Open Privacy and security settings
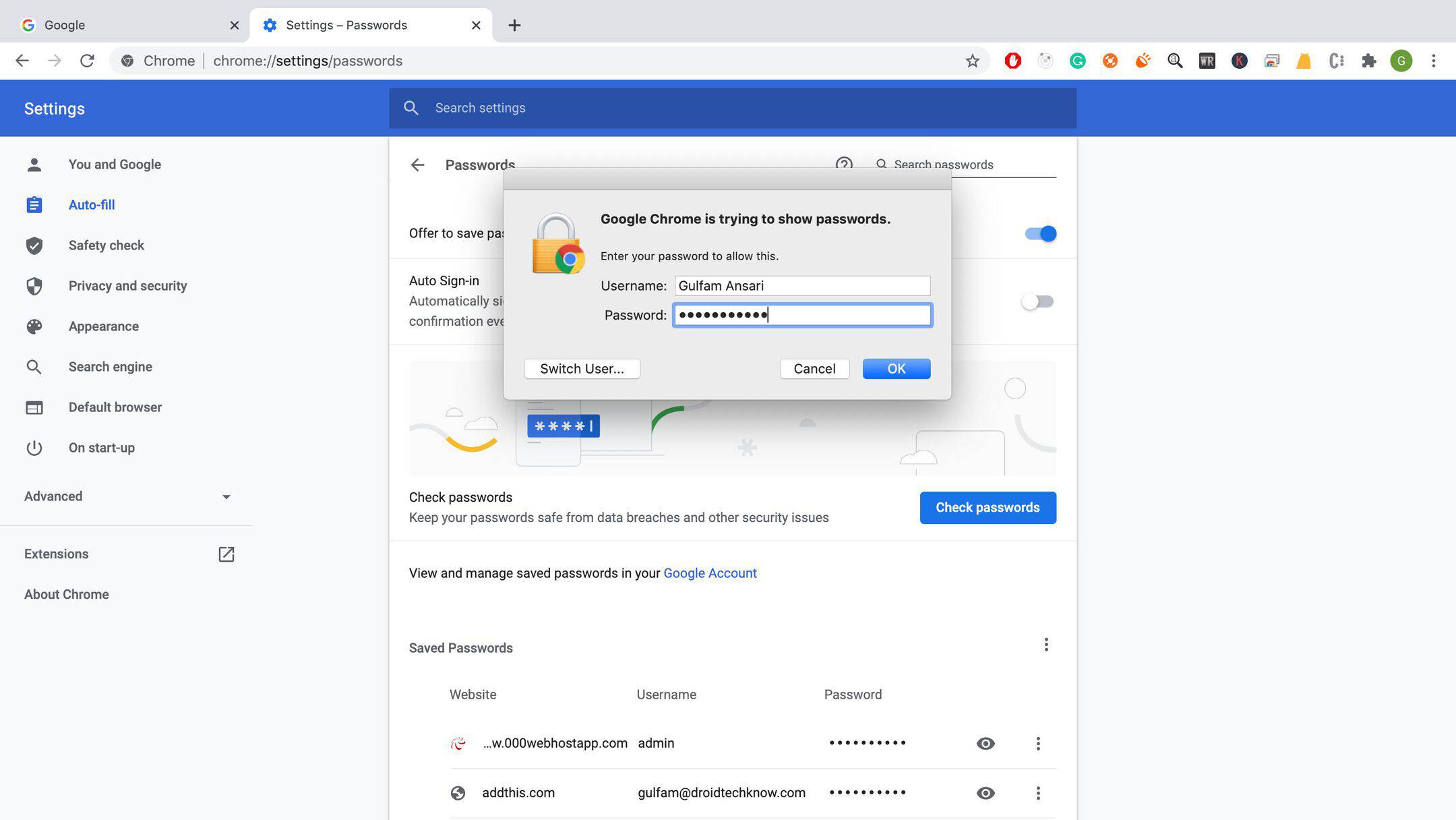This screenshot has width=1456, height=820. point(127,286)
